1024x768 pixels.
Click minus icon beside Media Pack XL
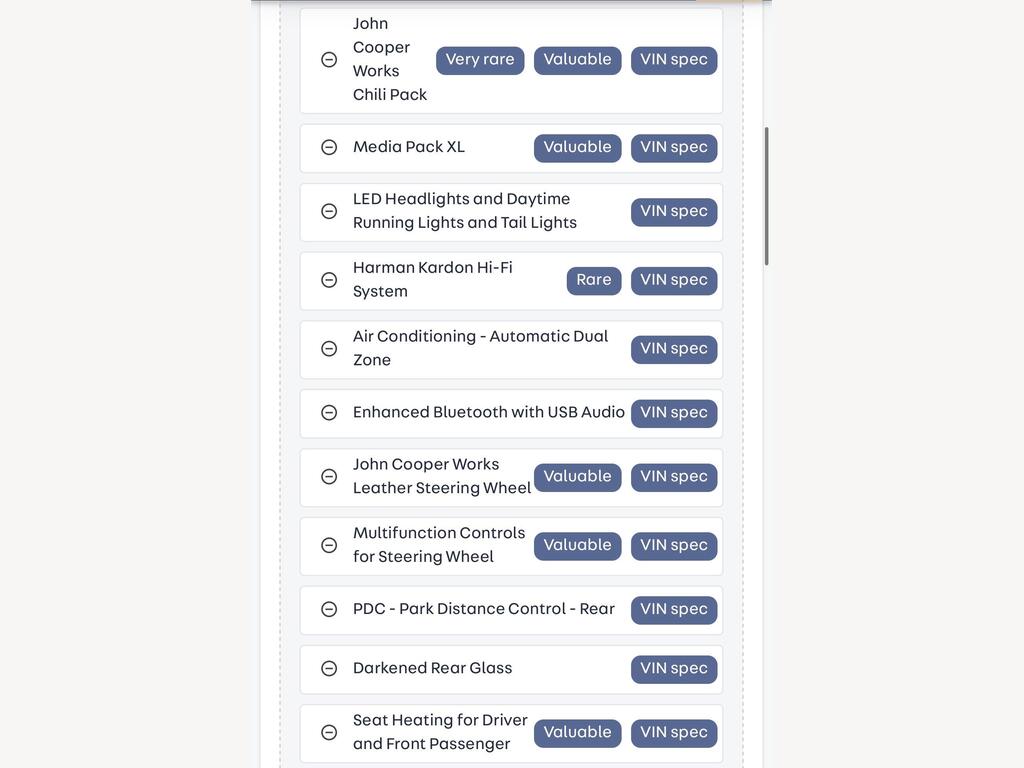click(x=329, y=147)
